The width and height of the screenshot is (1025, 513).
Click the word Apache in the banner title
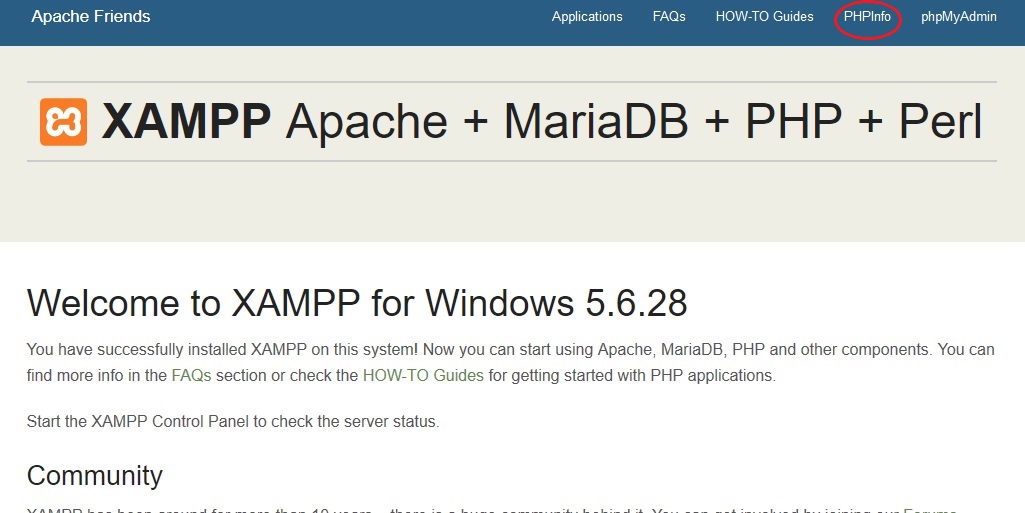tap(366, 122)
